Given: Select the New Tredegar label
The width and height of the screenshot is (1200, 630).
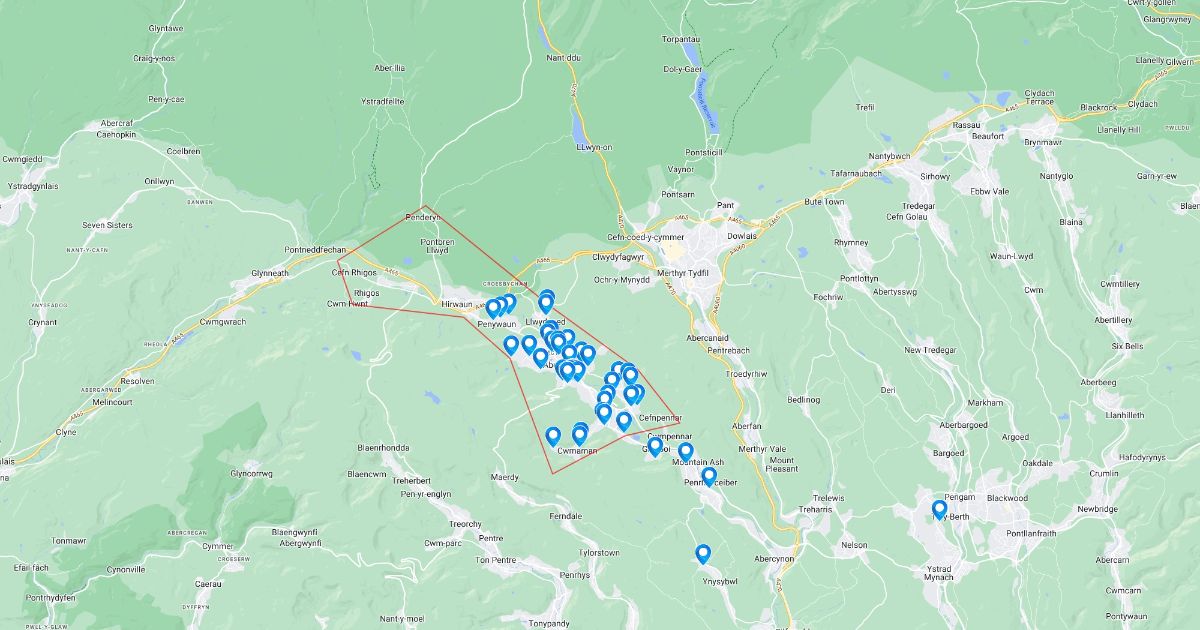Looking at the screenshot, I should tap(930, 350).
